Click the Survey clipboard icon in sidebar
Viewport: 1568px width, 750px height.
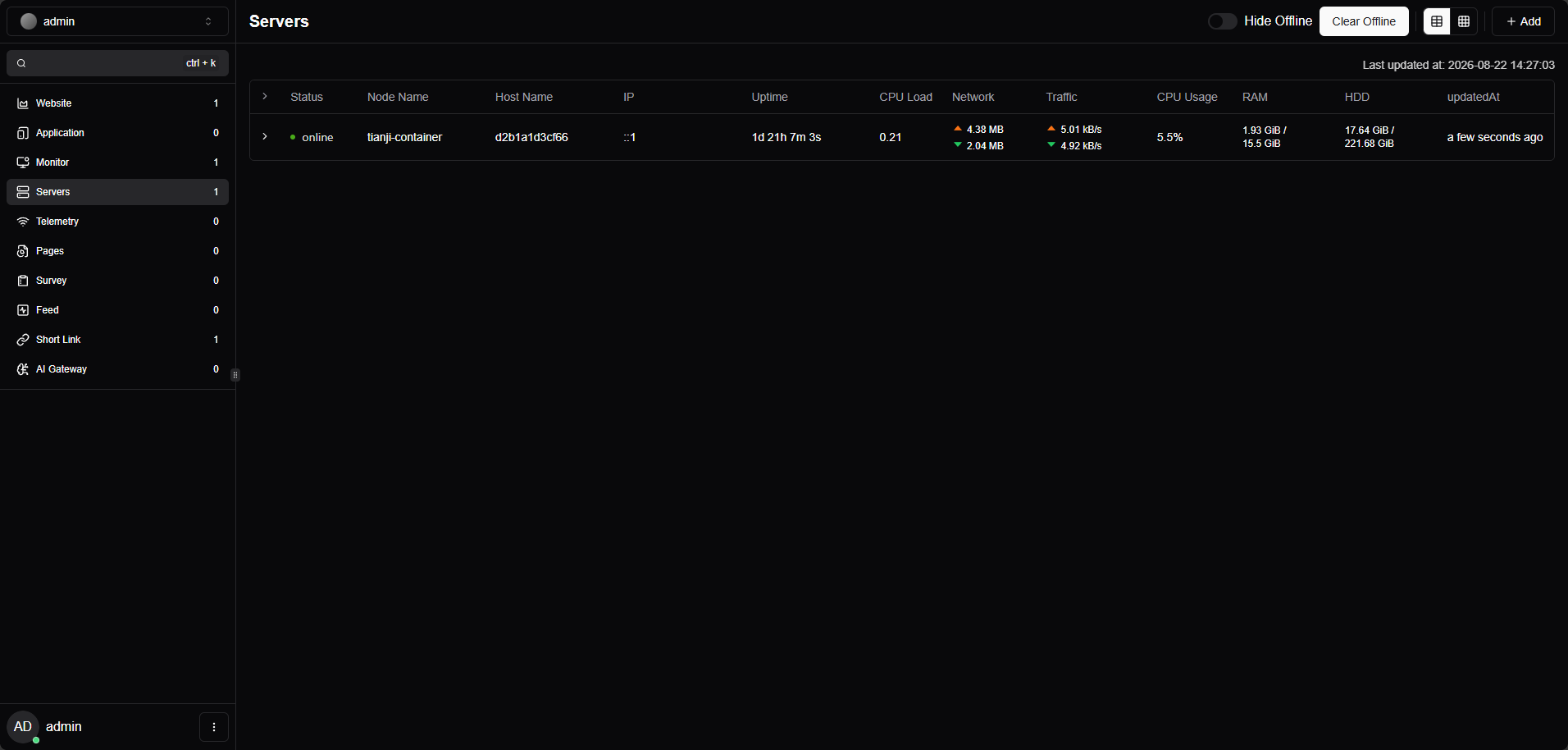23,281
